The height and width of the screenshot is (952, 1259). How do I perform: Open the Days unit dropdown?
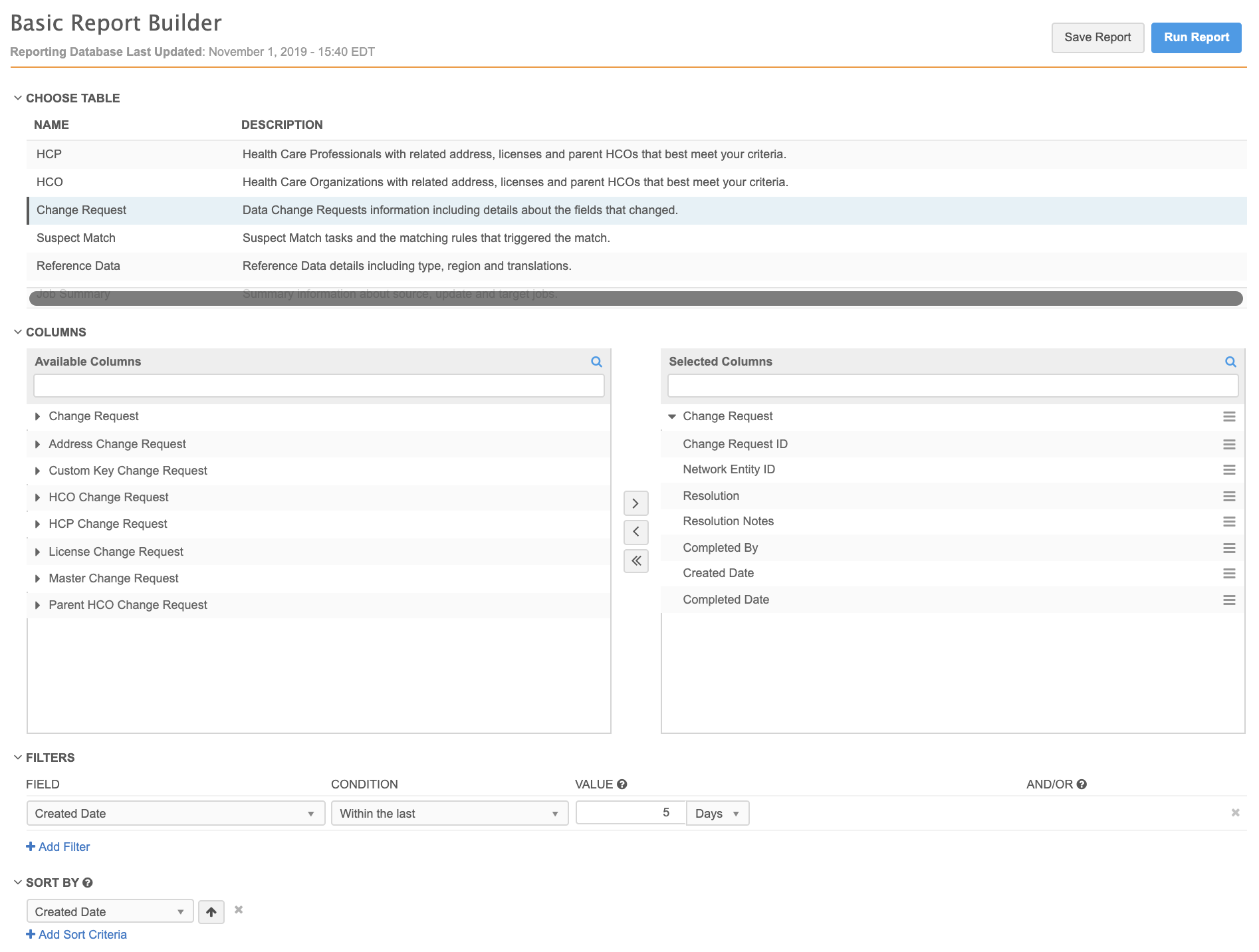click(x=717, y=813)
